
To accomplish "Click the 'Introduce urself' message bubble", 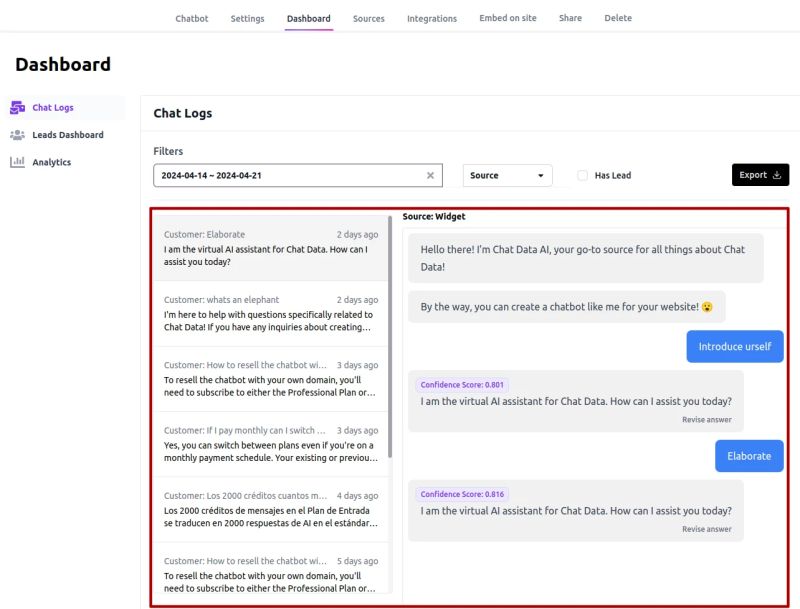I will (735, 346).
